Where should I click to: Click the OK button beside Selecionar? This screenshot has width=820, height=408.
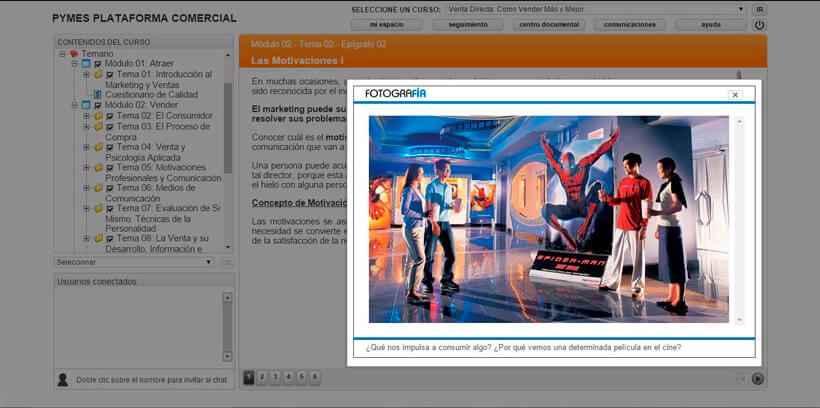click(x=226, y=262)
